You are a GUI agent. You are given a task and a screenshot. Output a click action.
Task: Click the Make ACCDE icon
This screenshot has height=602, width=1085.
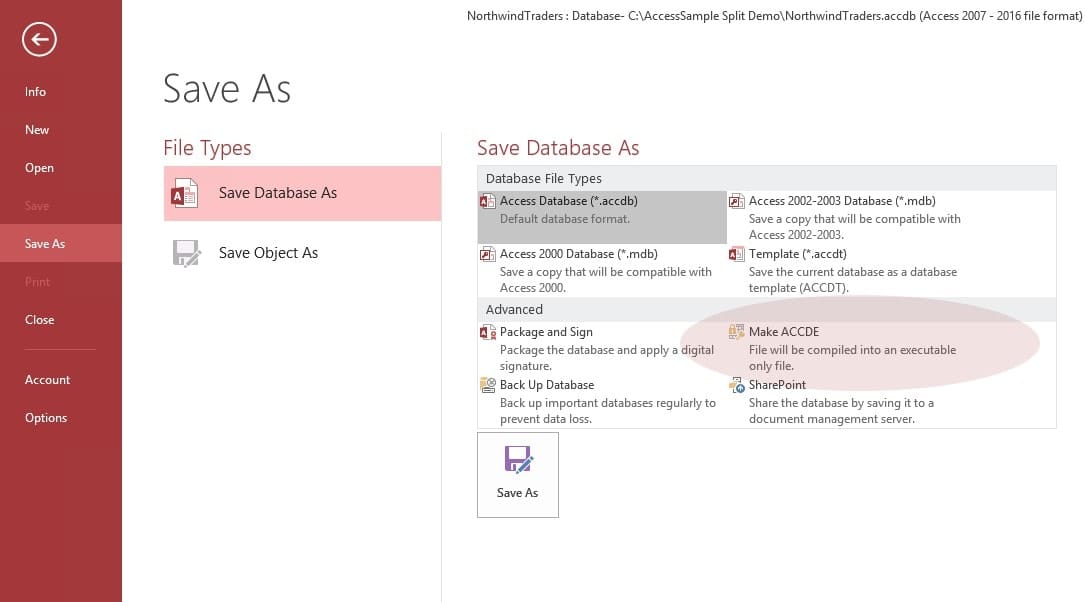(x=736, y=332)
